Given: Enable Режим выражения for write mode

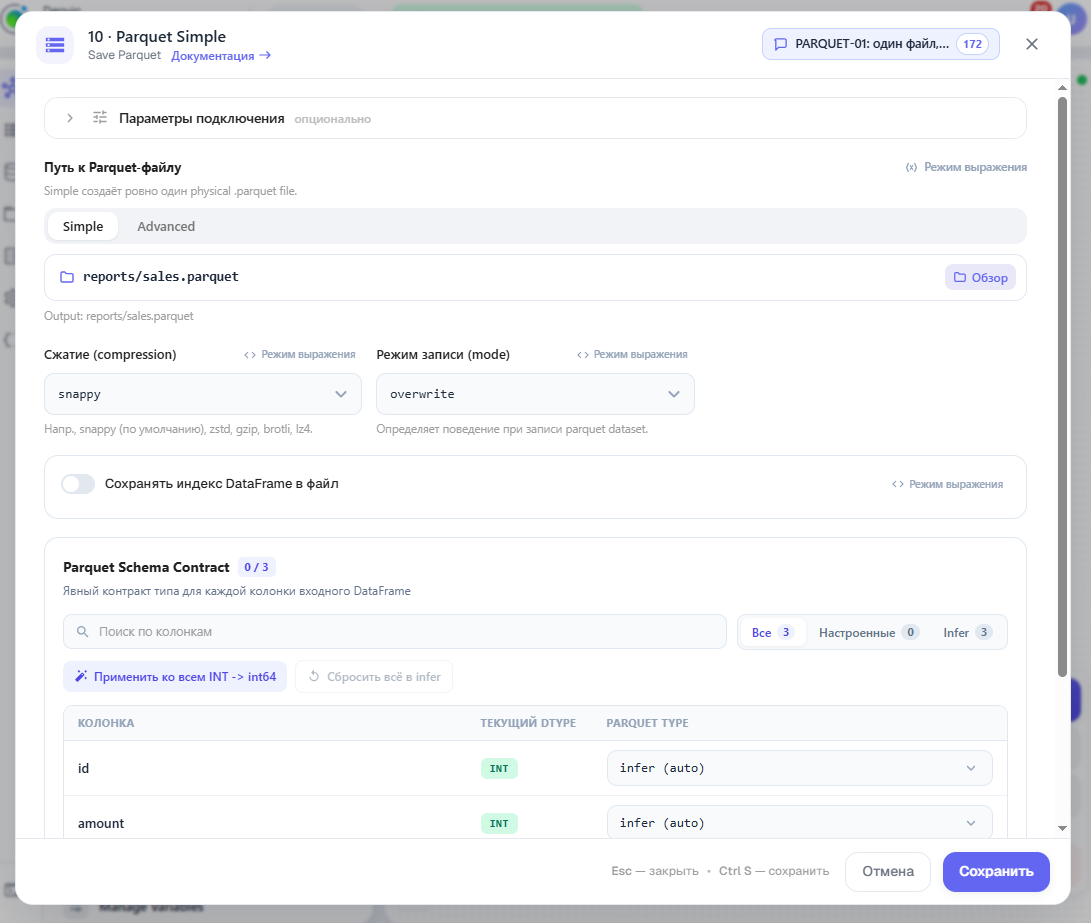Looking at the screenshot, I should pos(632,355).
